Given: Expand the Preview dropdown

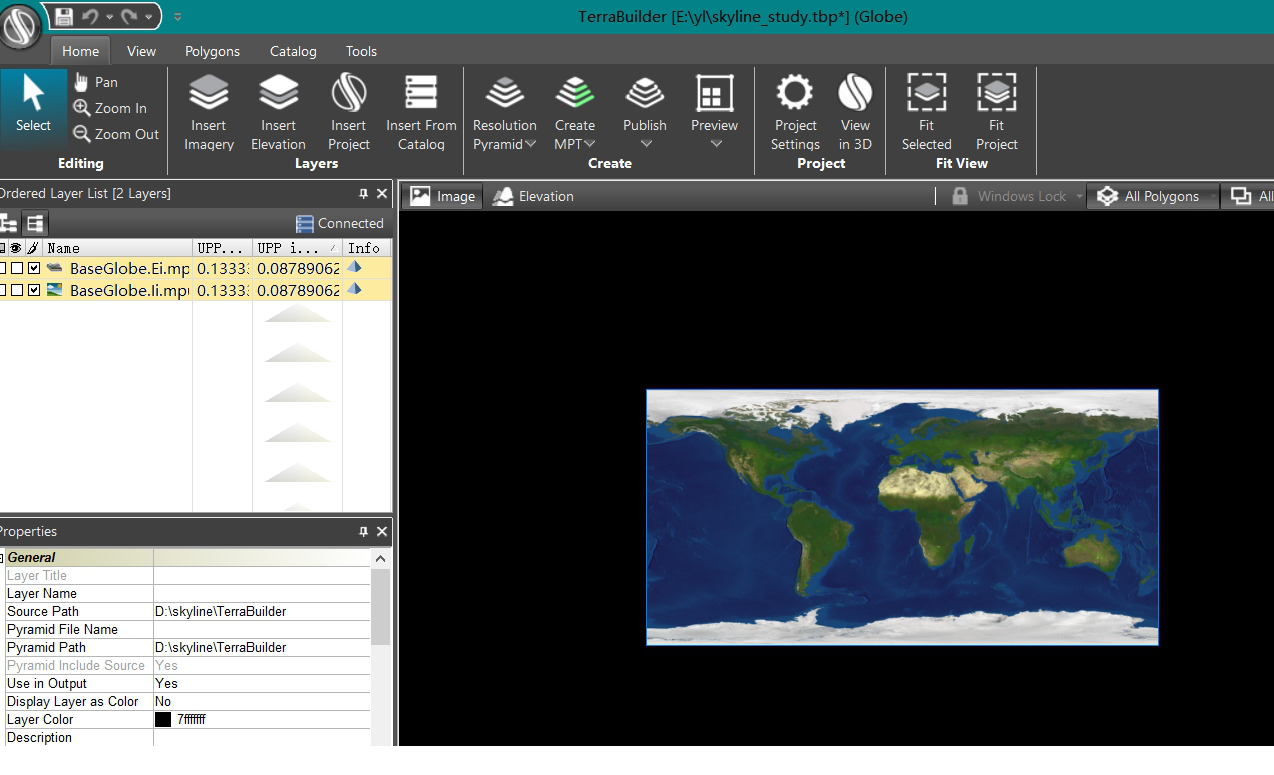Looking at the screenshot, I should [715, 144].
